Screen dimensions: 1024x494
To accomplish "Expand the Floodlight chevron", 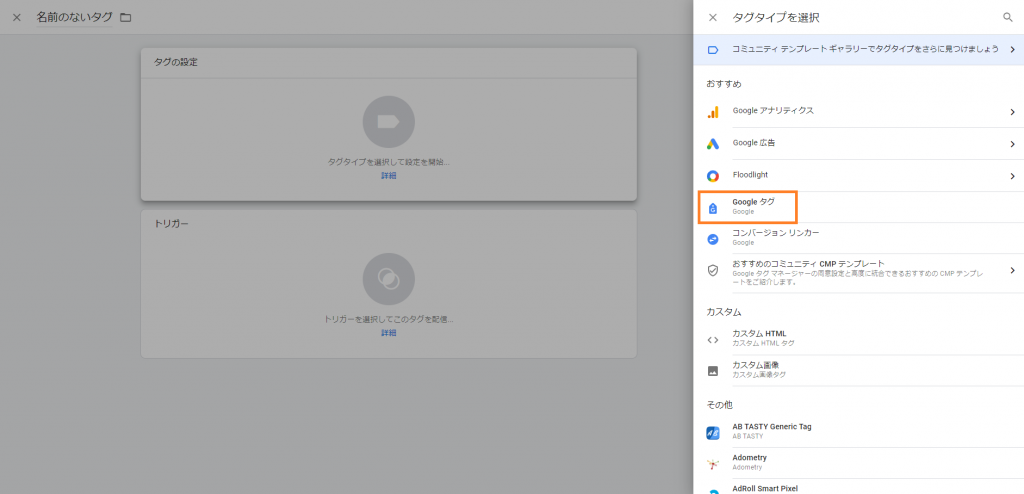I will pos(1012,176).
